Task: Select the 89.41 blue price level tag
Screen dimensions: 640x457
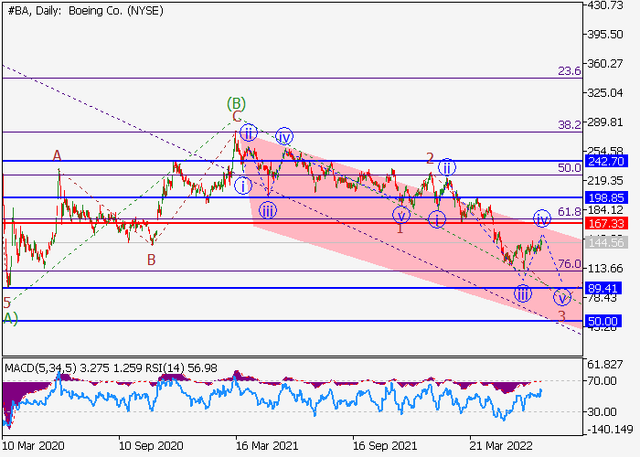Action: 606,288
